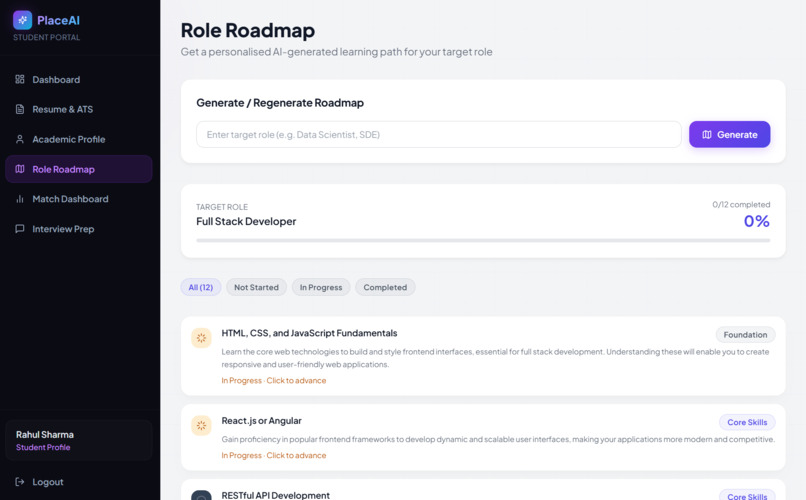Click the React.js or Angular title

click(261, 420)
